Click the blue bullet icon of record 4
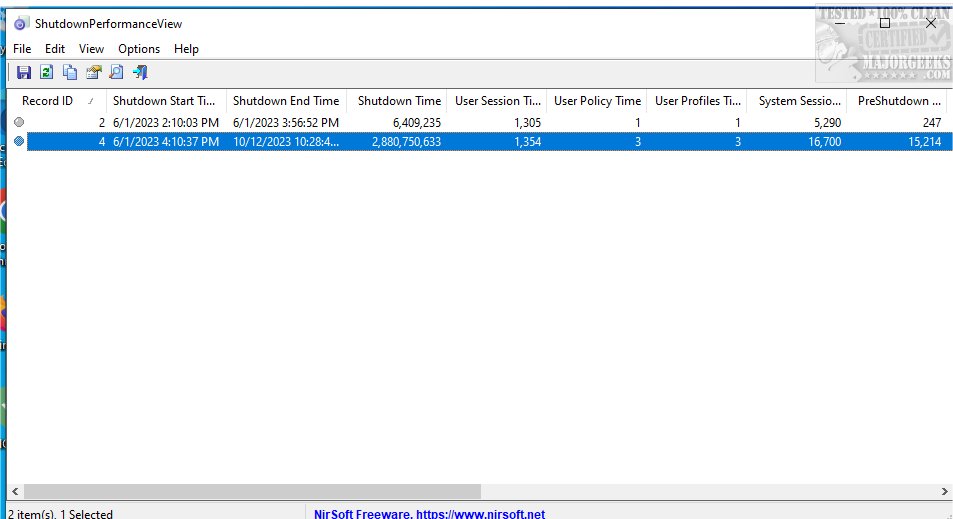The height and width of the screenshot is (519, 953). point(19,142)
